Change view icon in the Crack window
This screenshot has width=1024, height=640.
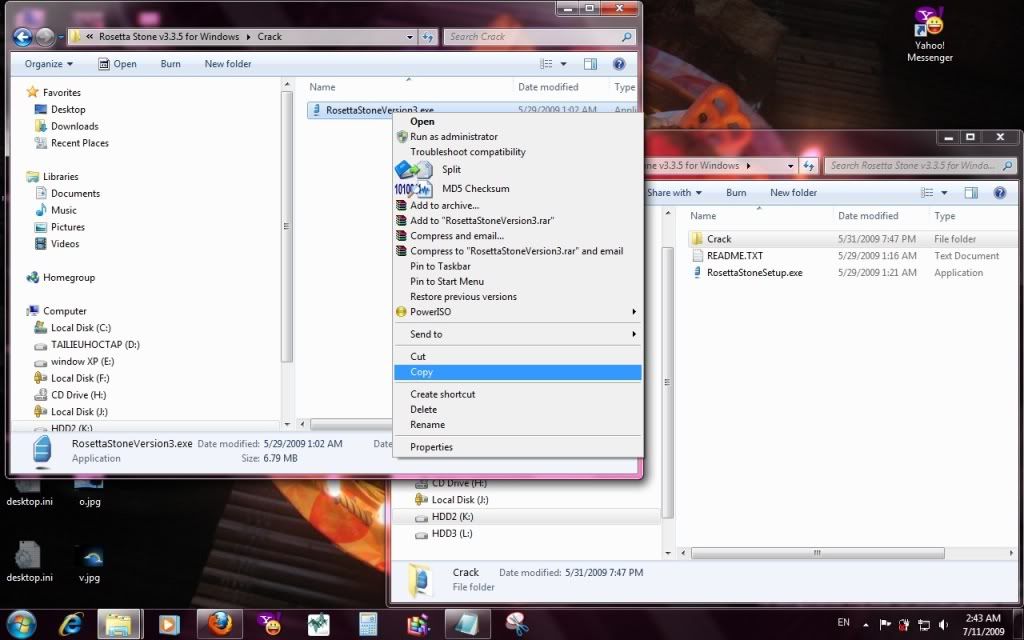pos(546,63)
